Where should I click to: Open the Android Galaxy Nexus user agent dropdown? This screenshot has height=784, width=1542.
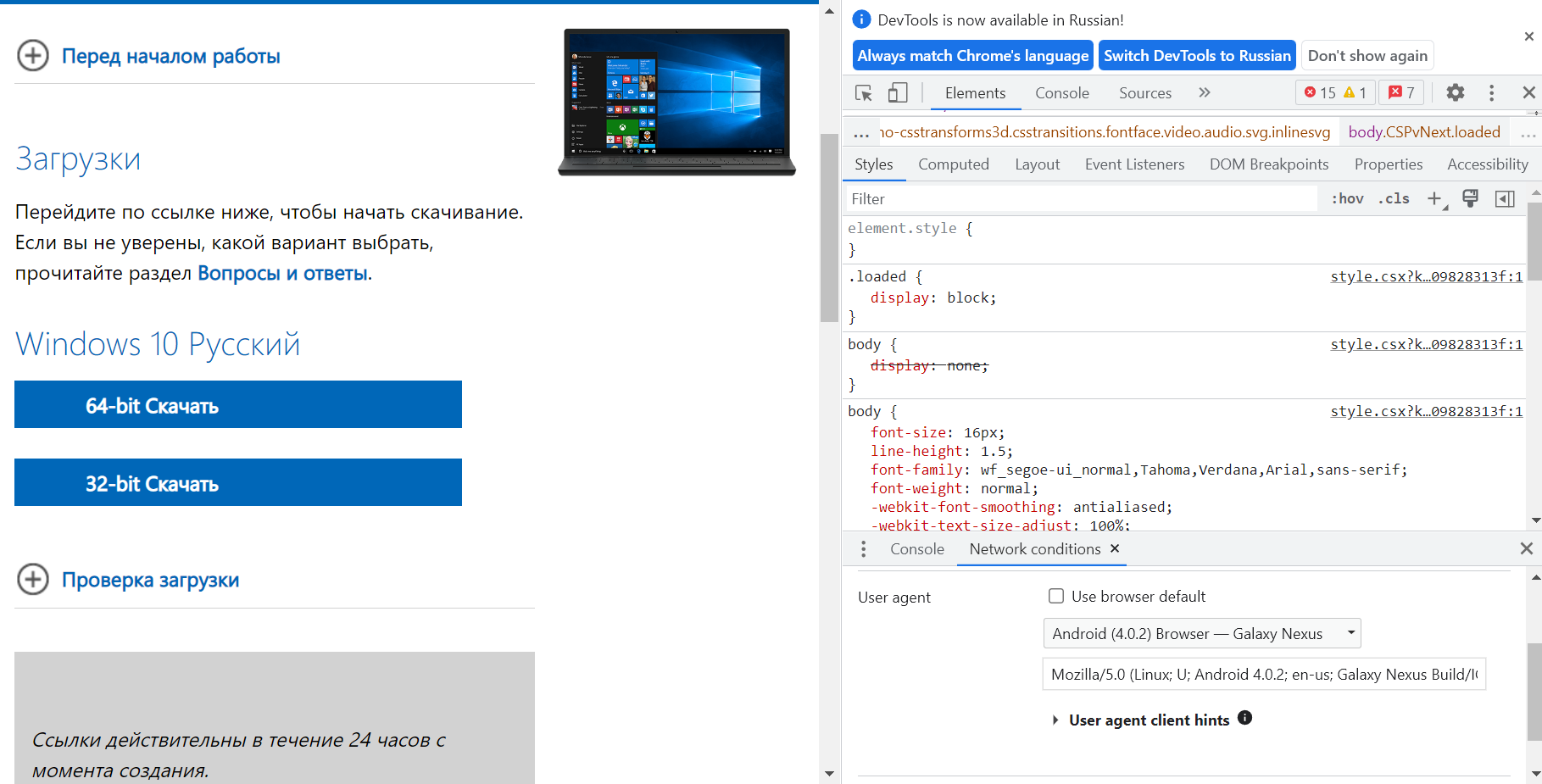point(1201,633)
